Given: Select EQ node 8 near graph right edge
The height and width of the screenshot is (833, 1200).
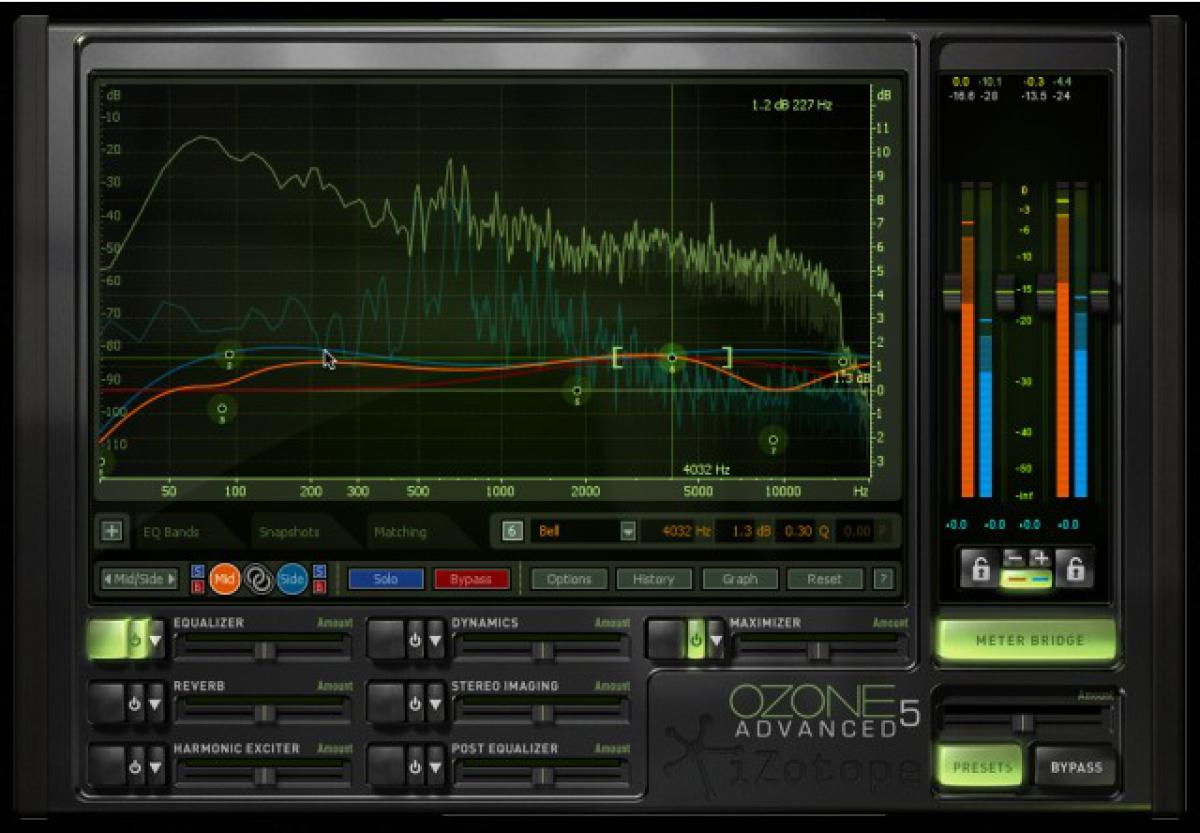Looking at the screenshot, I should [x=844, y=362].
